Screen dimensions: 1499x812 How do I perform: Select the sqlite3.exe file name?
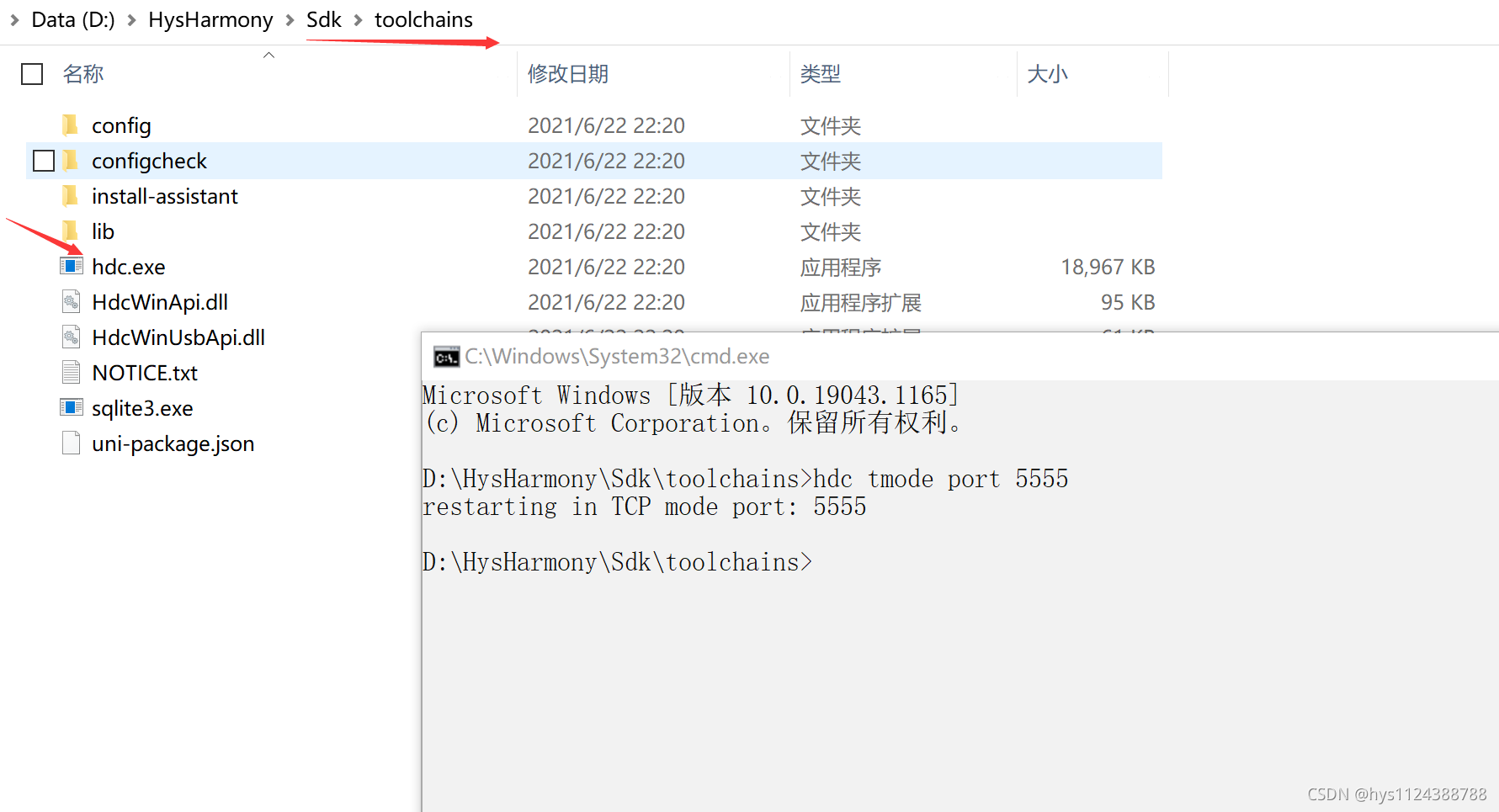click(142, 408)
